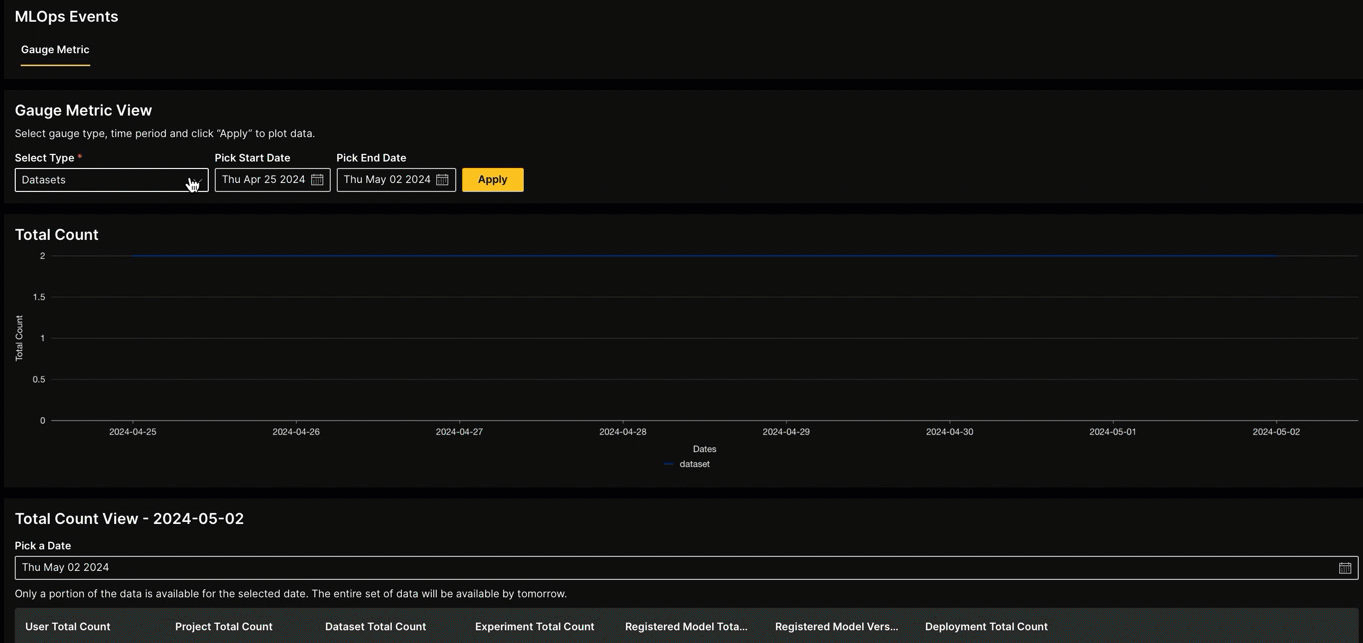Click calendar icon in Pick a Date field

tap(1344, 568)
